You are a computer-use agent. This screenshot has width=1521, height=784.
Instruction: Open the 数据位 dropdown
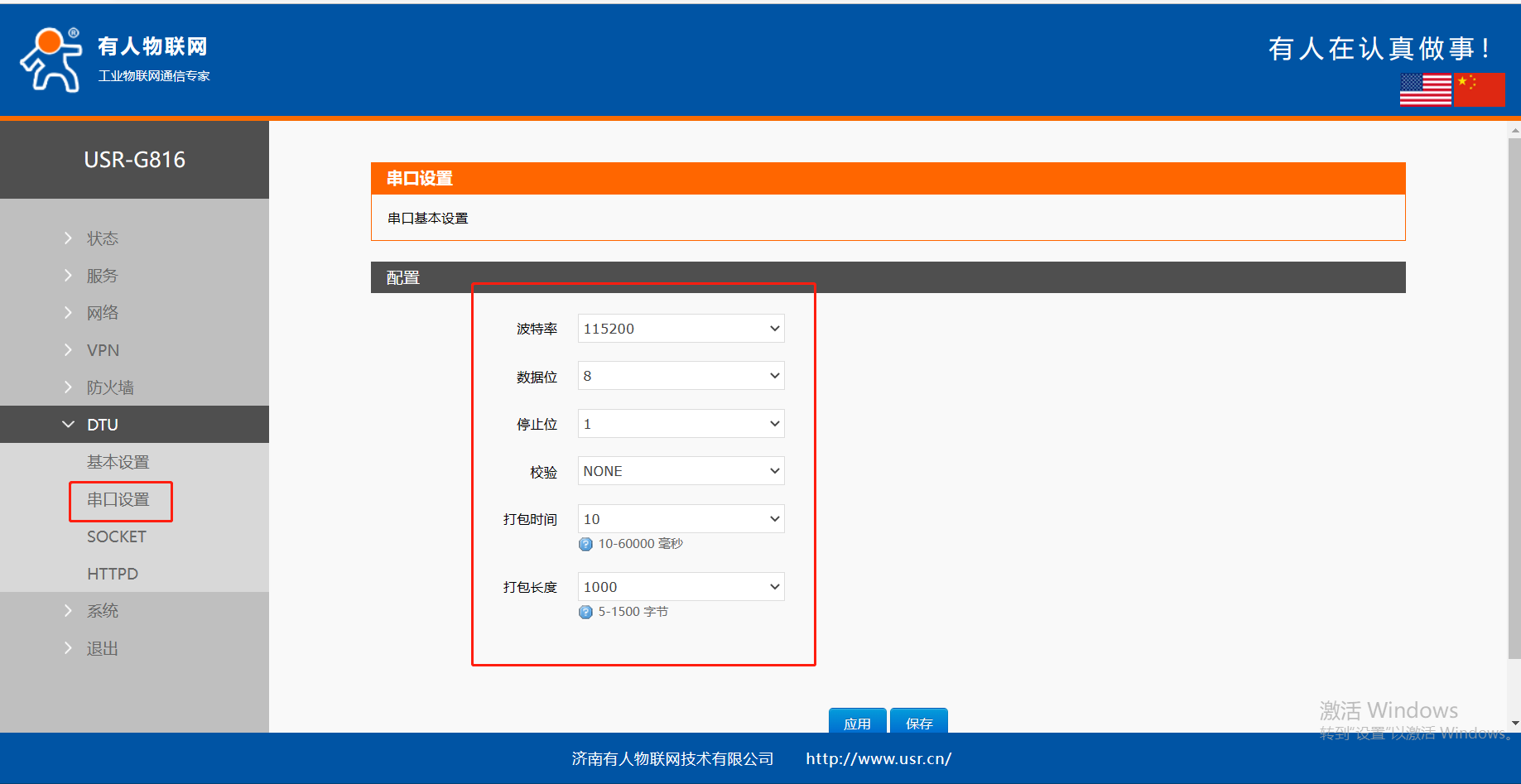pos(681,376)
